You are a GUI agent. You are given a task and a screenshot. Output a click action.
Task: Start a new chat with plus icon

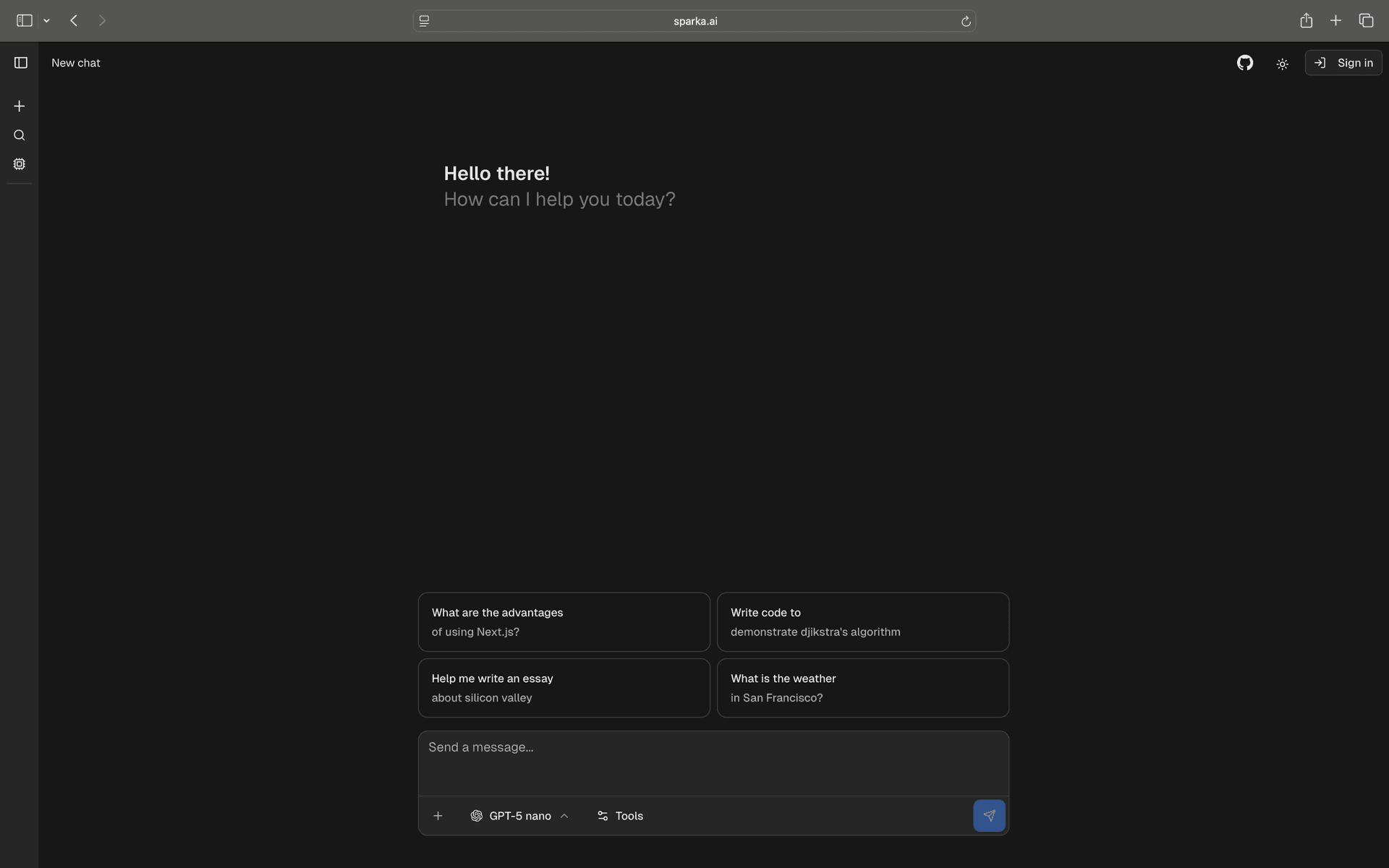20,106
